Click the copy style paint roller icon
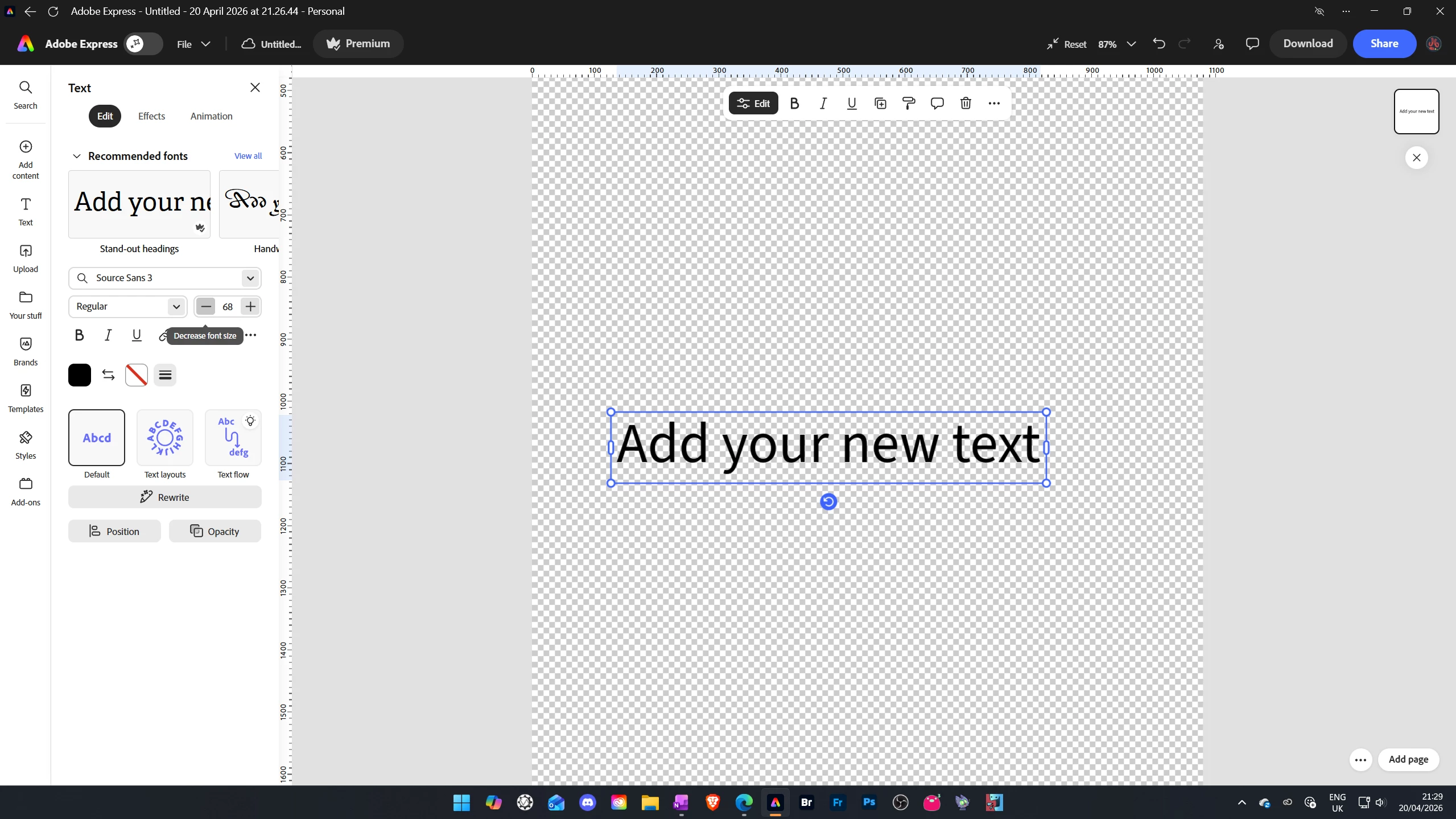 pos(909,104)
